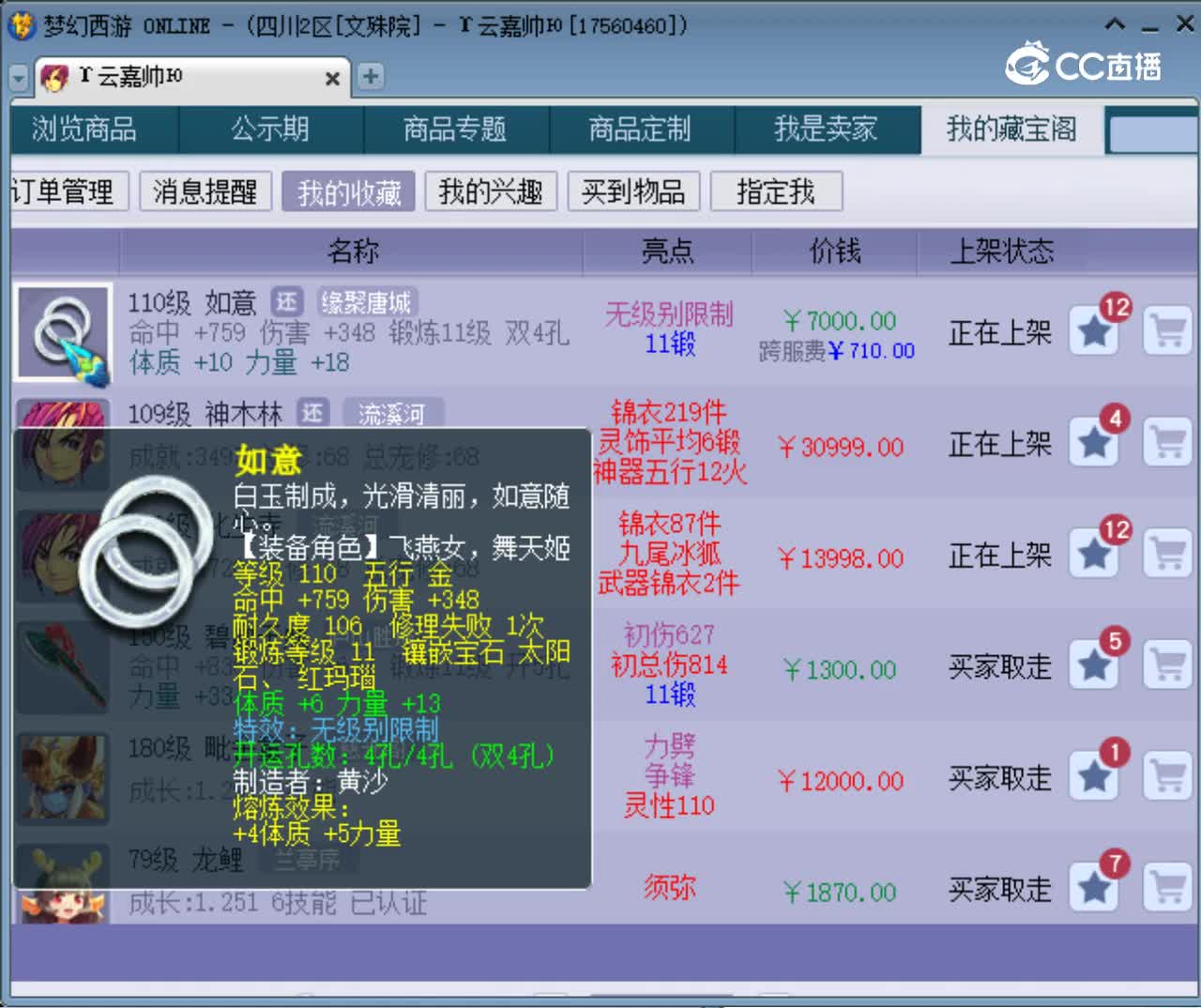
Task: Add ¥13998.00 character to cart
Action: (x=1167, y=555)
